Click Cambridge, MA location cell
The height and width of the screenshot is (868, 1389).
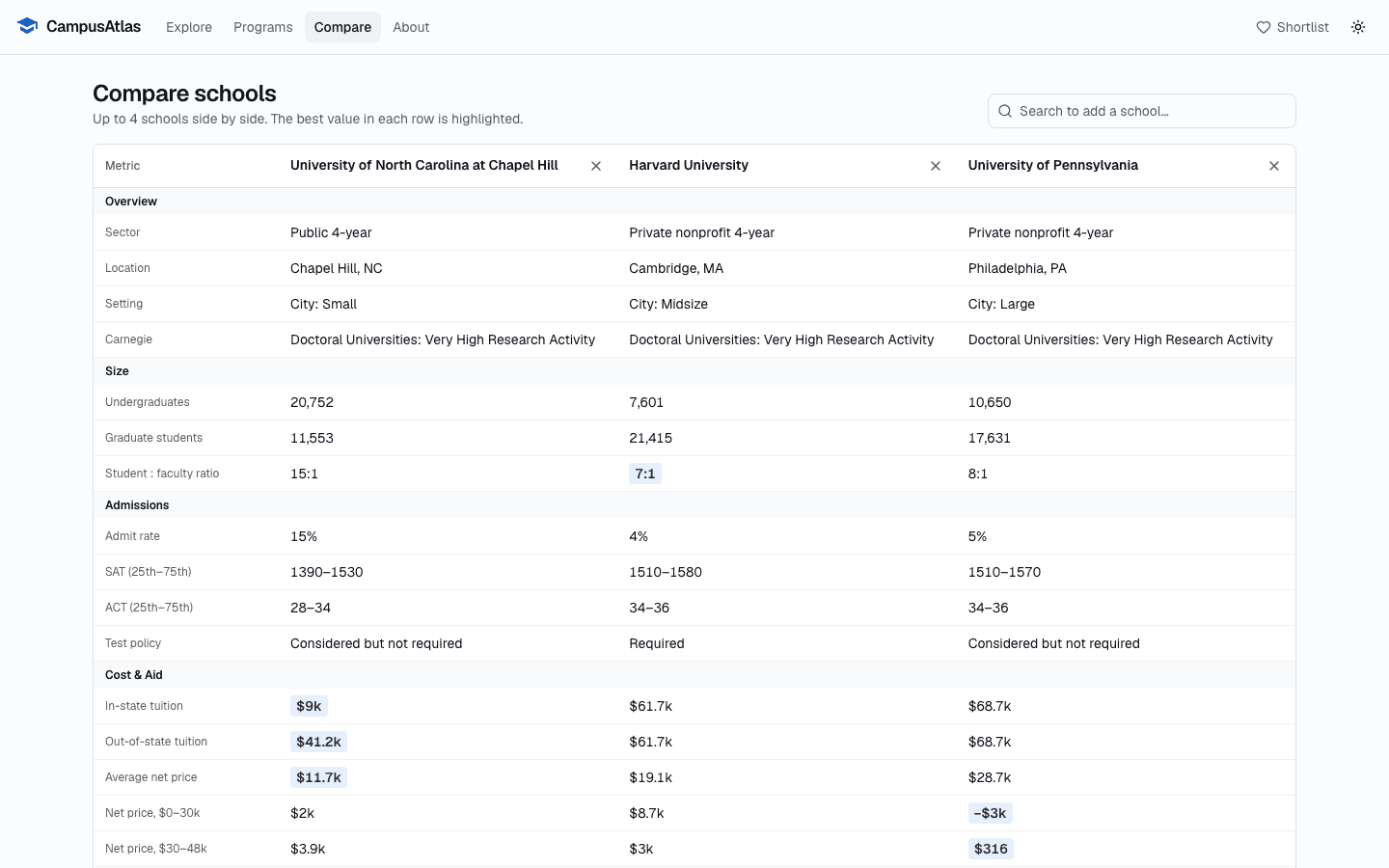point(676,268)
